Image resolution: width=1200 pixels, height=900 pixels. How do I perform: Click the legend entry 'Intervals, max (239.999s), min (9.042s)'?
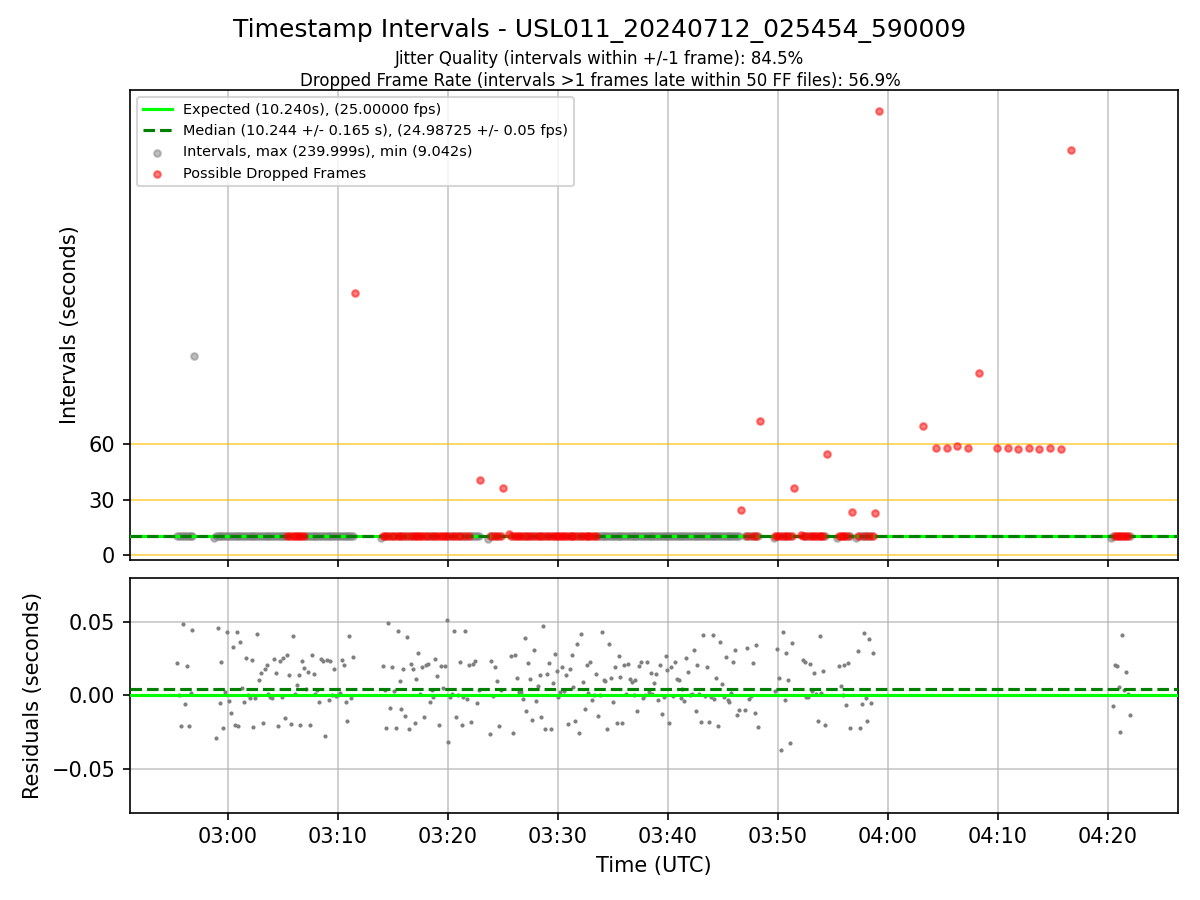[327, 152]
